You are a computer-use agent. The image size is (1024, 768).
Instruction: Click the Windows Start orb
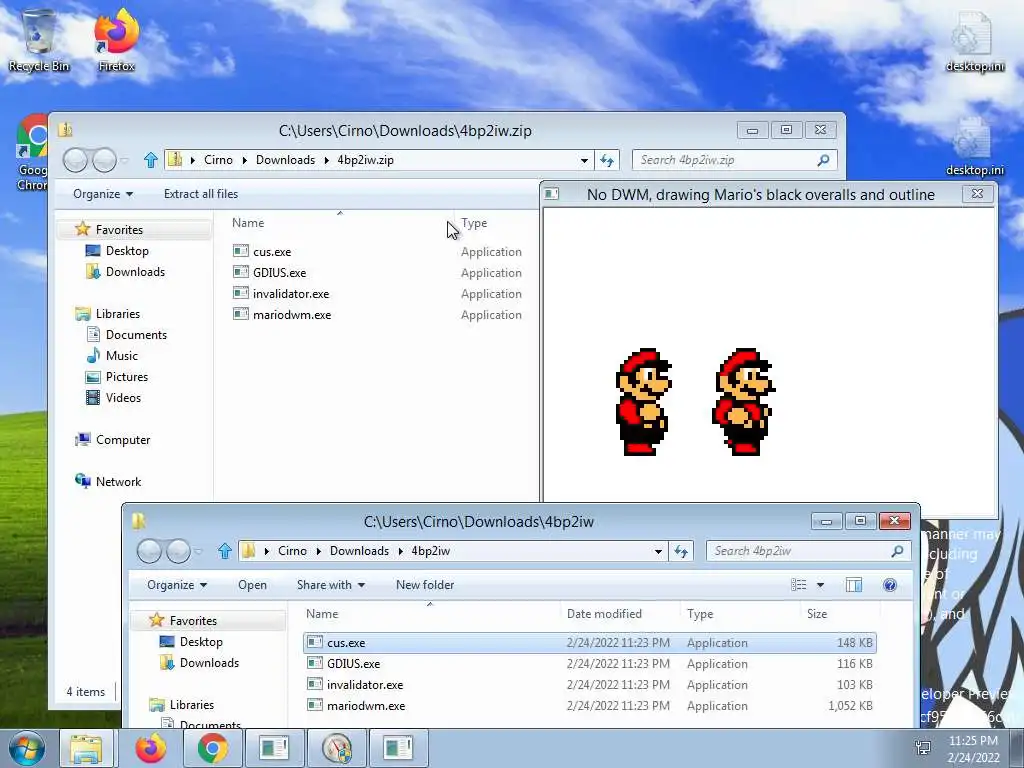point(26,748)
